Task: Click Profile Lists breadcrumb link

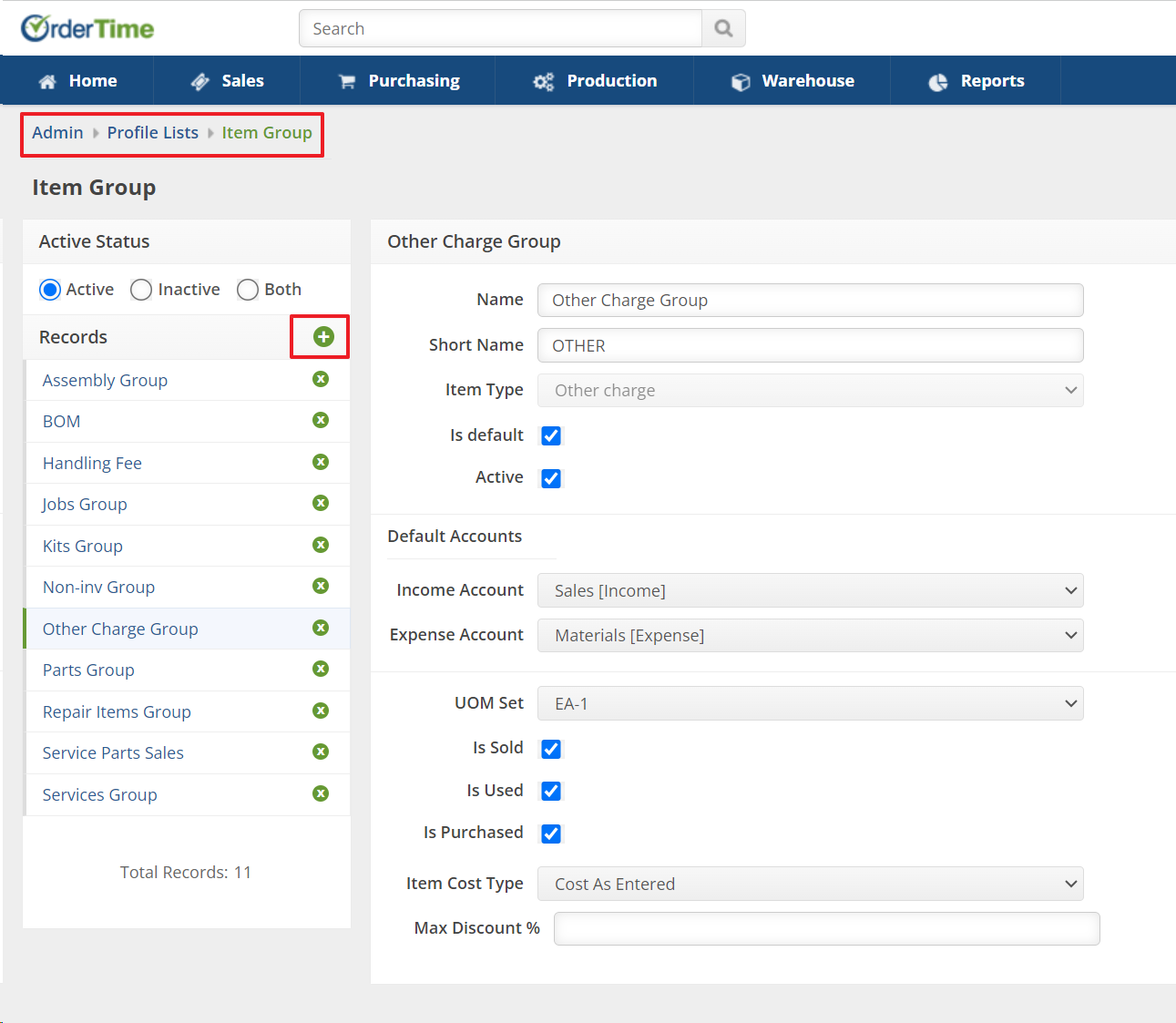Action: click(x=152, y=133)
